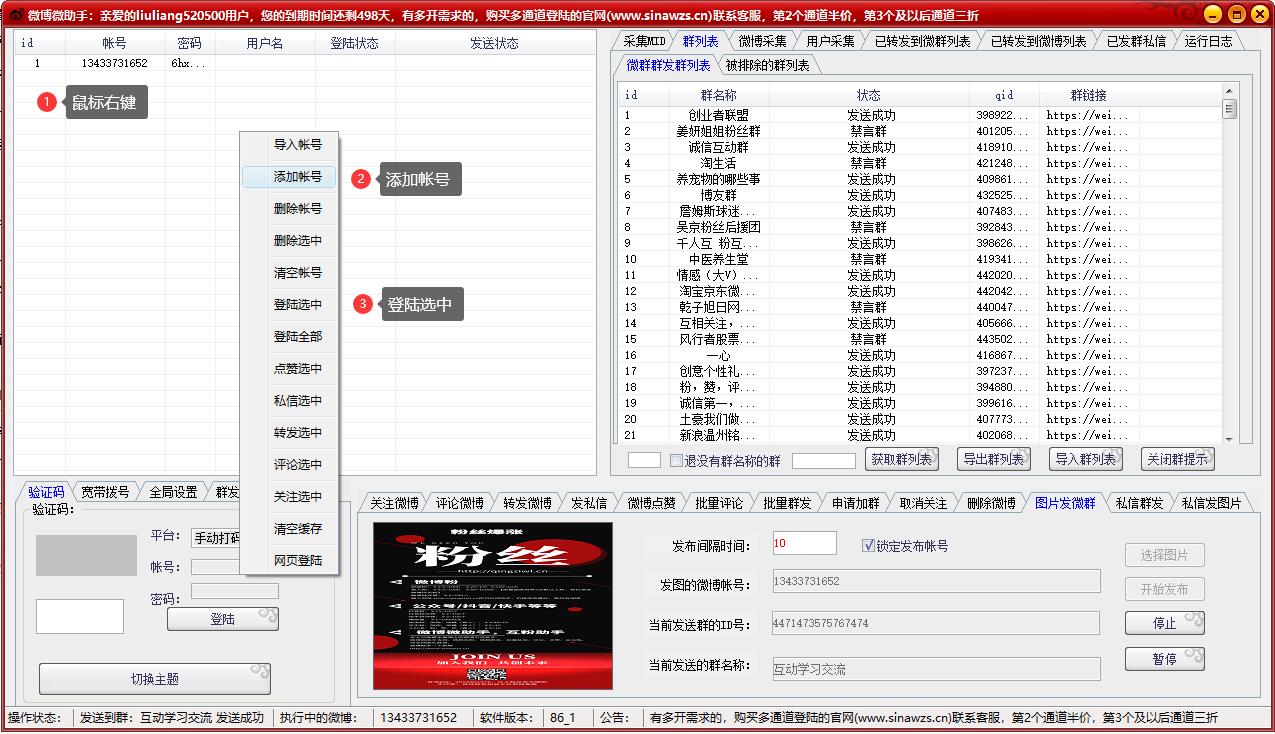Open the 批量群发 tab

tap(787, 503)
